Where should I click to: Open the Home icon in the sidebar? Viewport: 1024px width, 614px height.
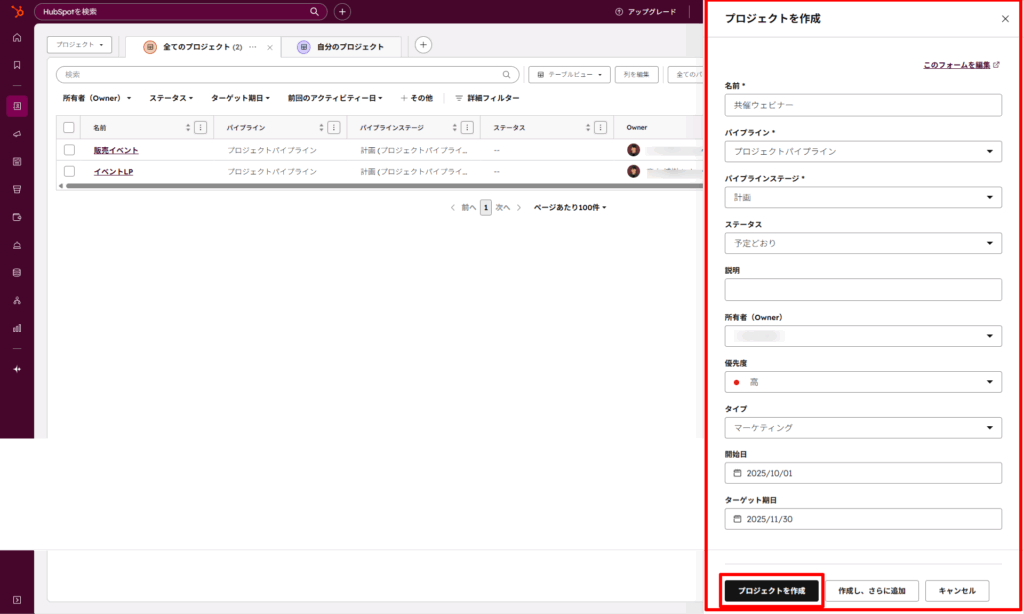point(15,37)
